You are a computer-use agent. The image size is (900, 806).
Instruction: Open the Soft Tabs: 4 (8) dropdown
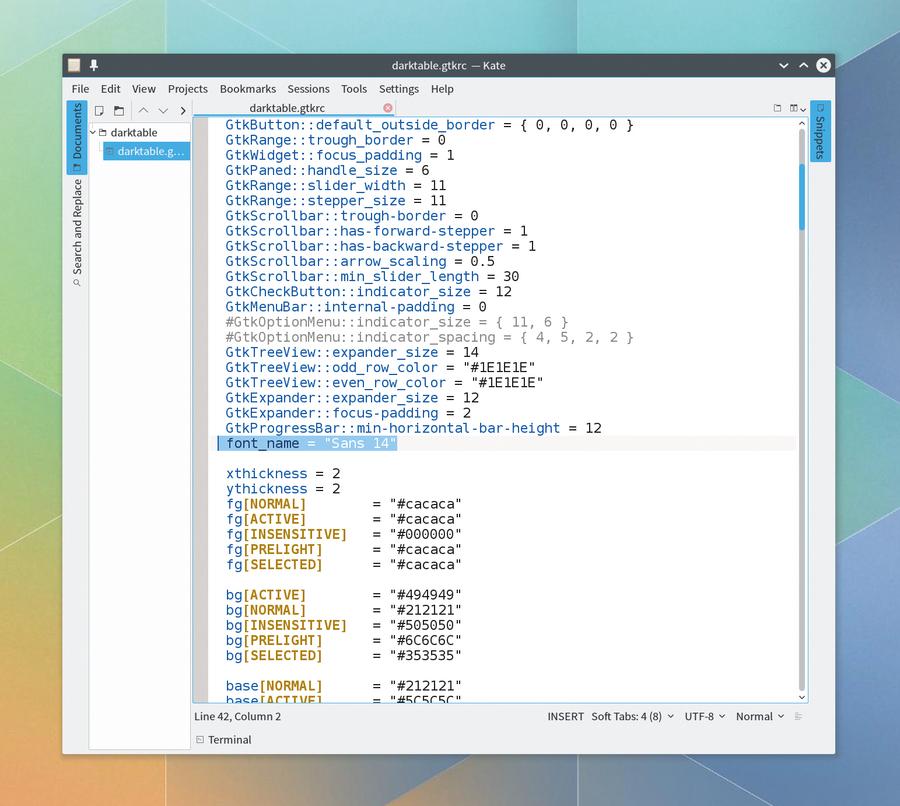point(632,716)
